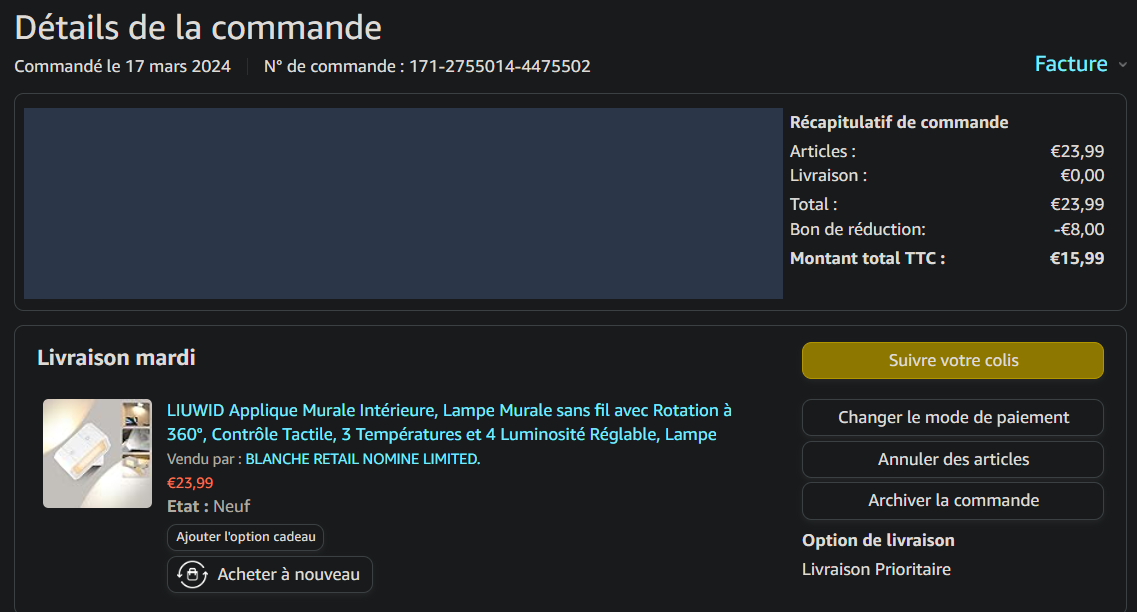
Task: Visit seller BLANCHE RETAIL NOMINE LIMITED
Action: coord(362,459)
